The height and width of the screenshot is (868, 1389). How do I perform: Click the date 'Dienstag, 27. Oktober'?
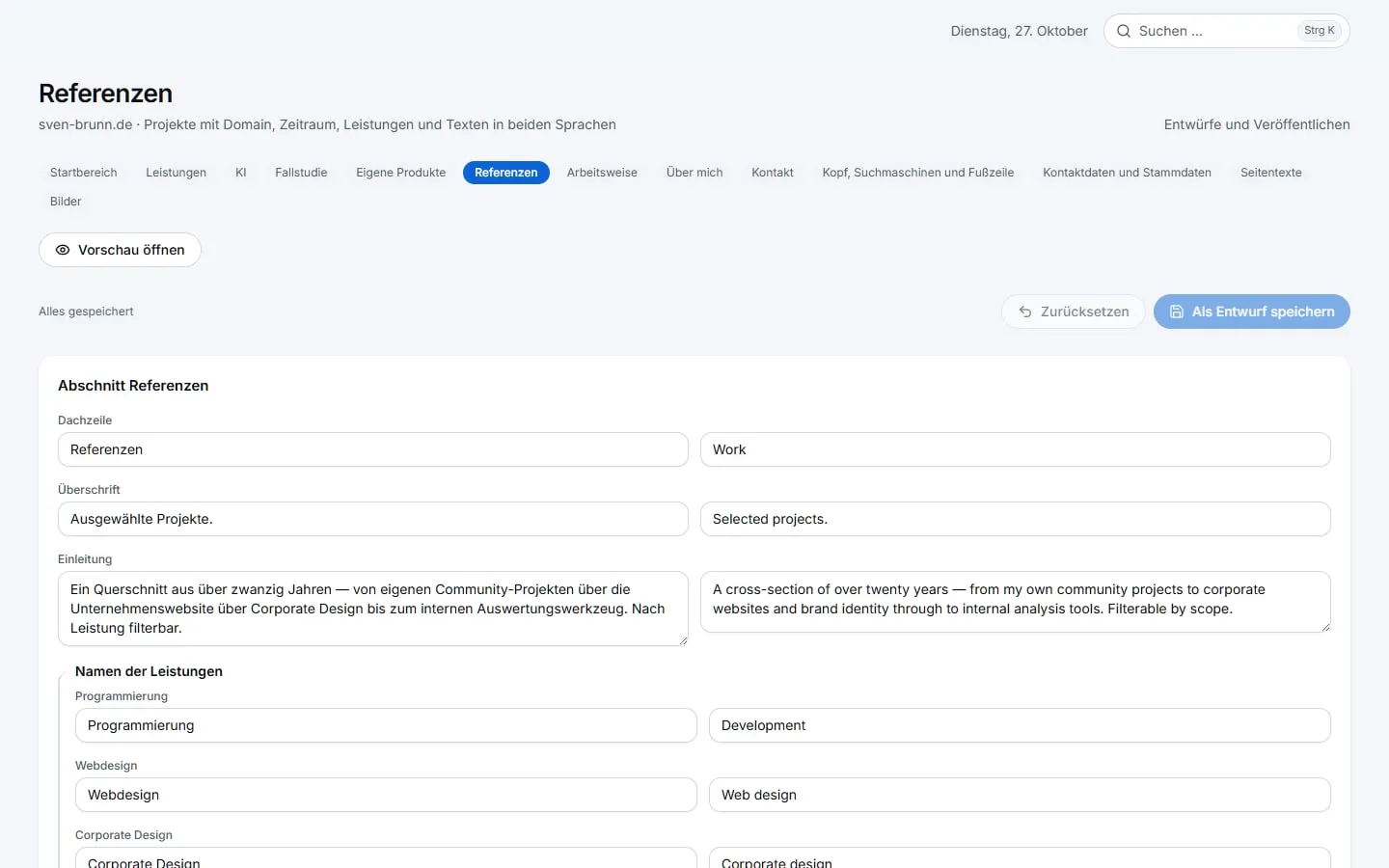pos(1019,31)
